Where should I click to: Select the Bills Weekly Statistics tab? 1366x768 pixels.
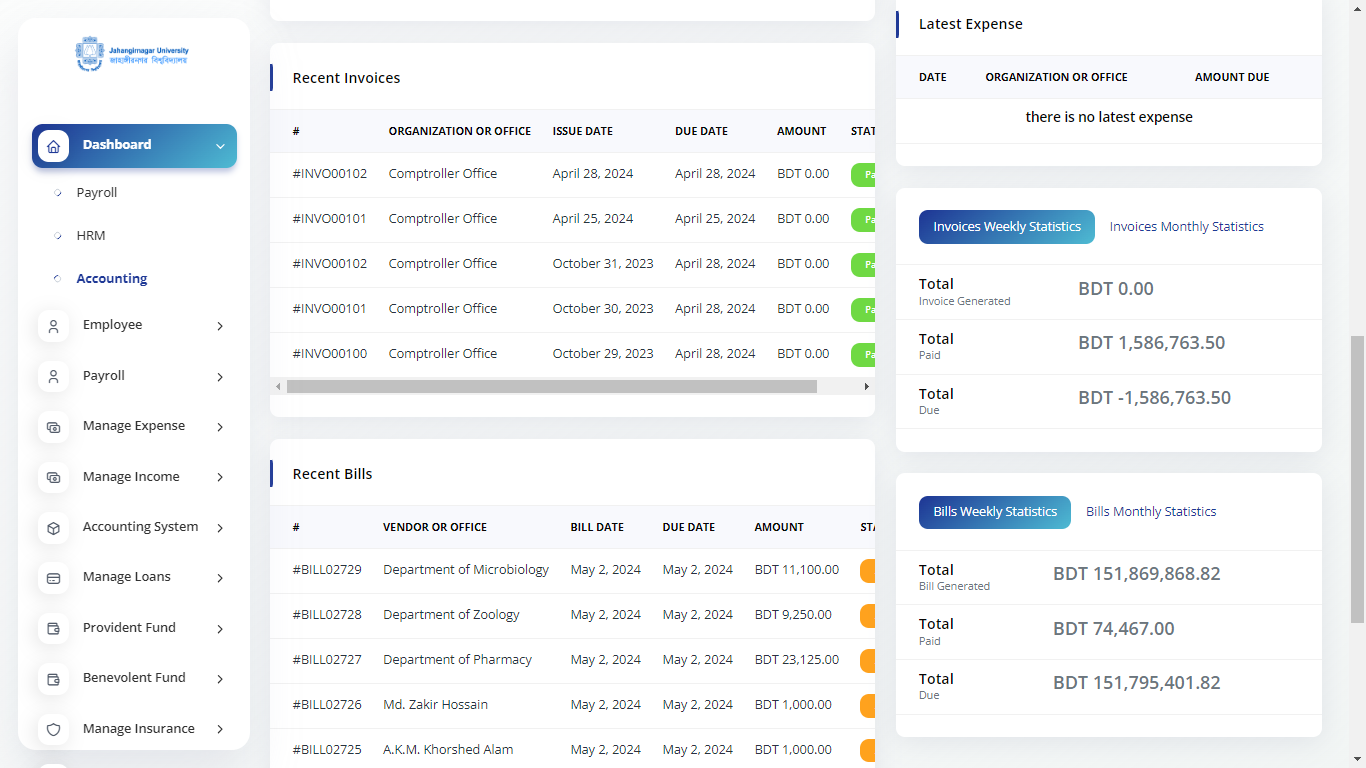(x=995, y=512)
